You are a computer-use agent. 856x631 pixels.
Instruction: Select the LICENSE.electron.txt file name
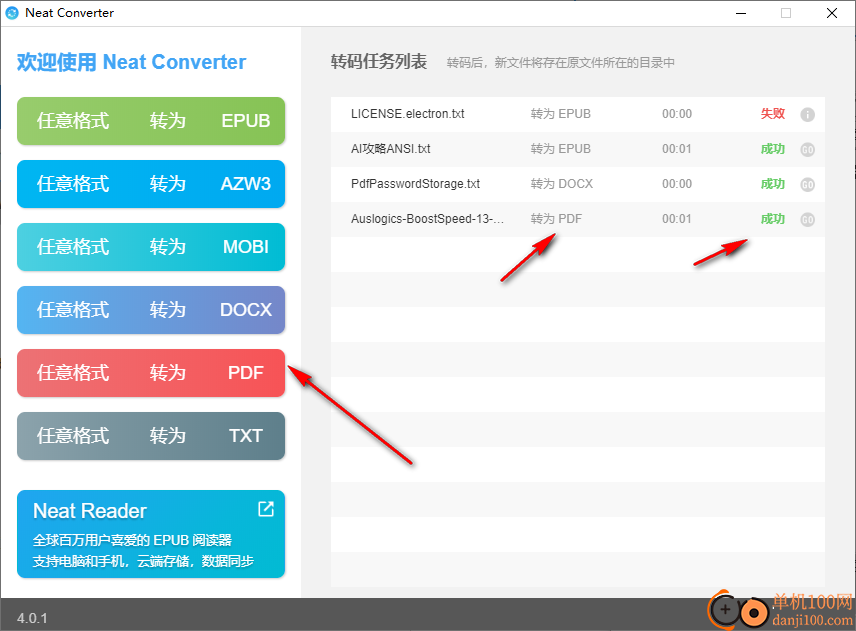coord(407,114)
